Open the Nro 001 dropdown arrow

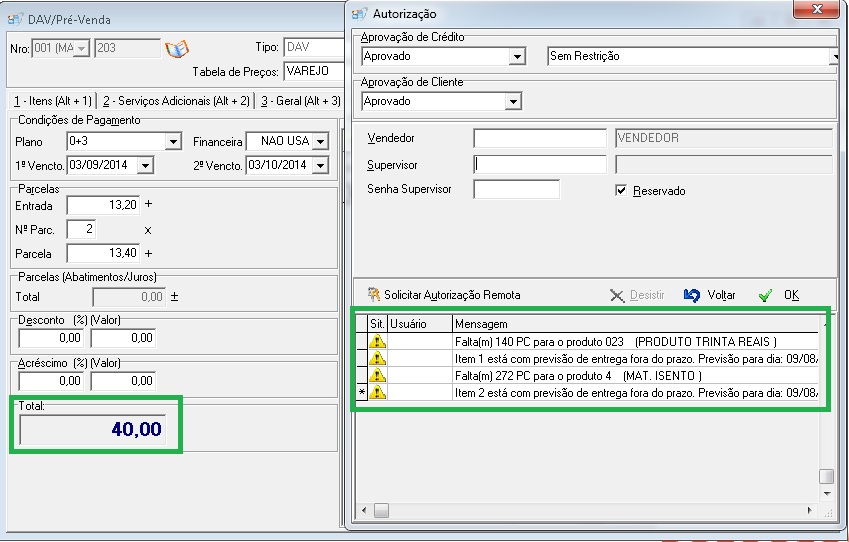(x=82, y=49)
